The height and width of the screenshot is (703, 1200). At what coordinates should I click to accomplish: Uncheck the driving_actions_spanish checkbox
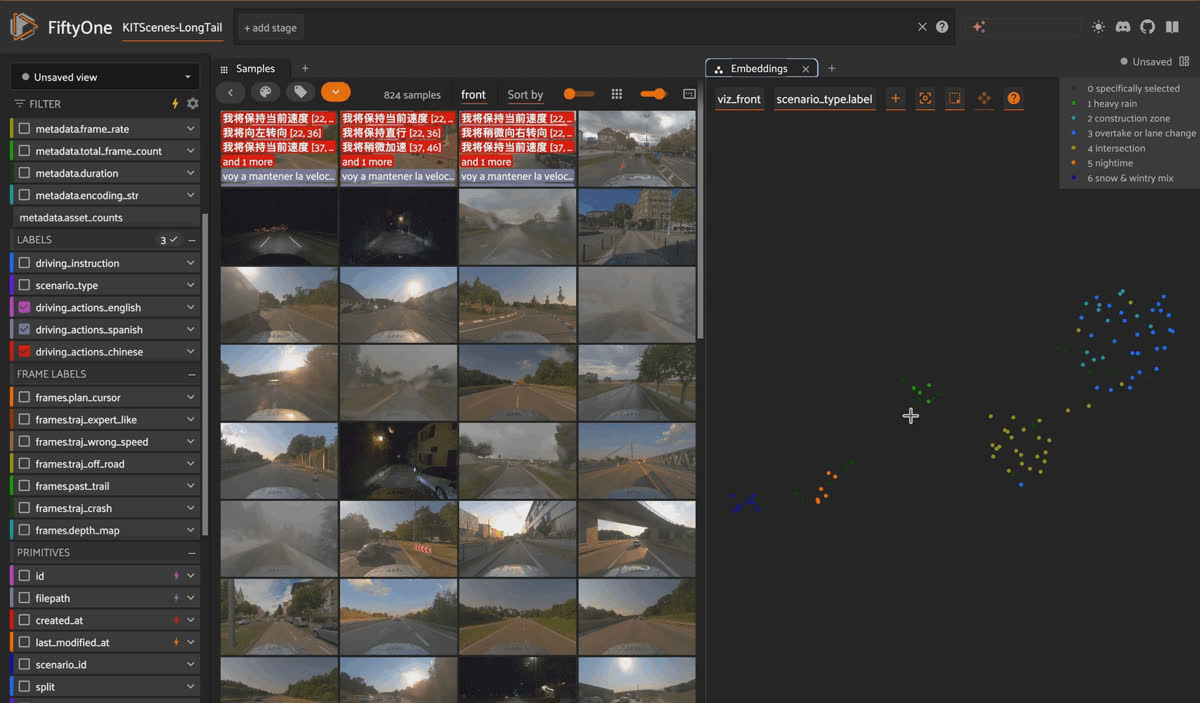click(25, 329)
